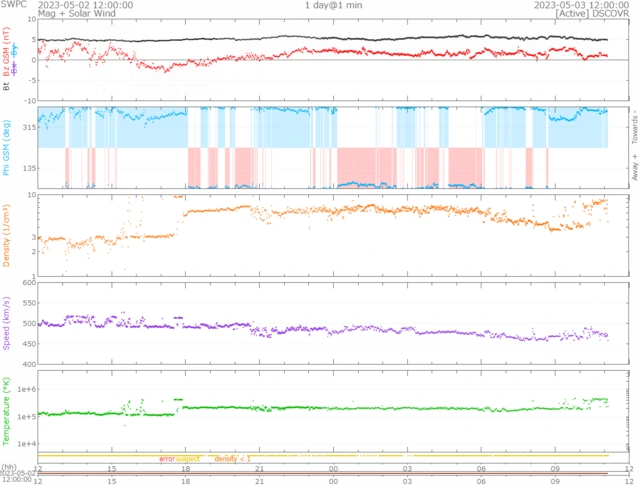
Task: Click the 'density < 1' legend label
Action: point(232,459)
